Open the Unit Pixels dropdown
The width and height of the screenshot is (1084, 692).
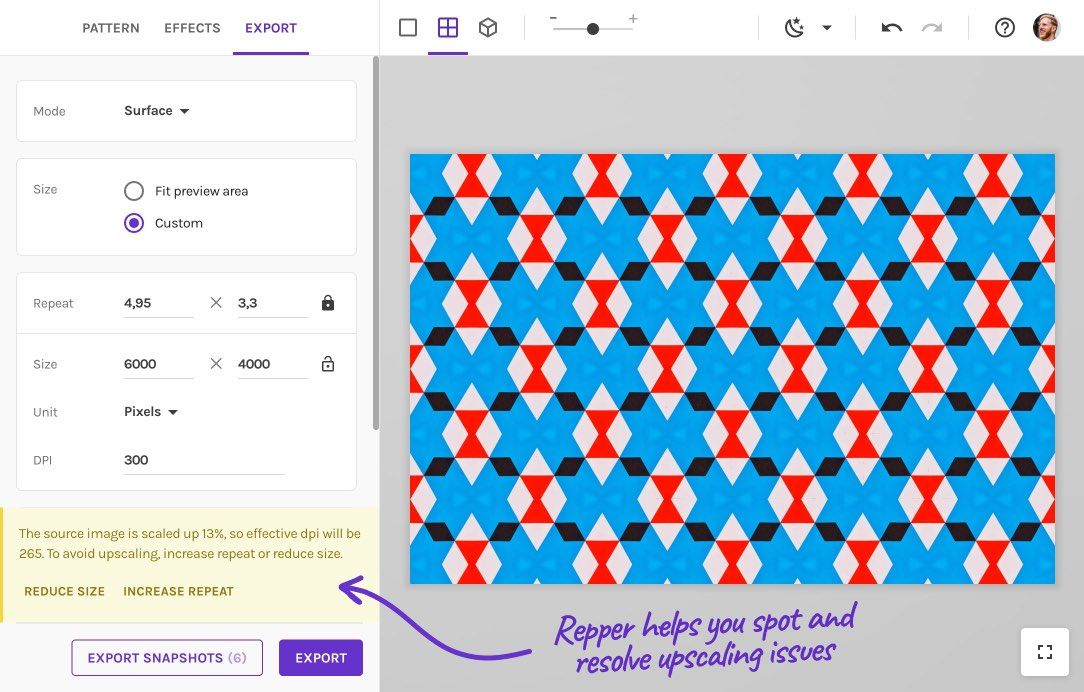(151, 411)
